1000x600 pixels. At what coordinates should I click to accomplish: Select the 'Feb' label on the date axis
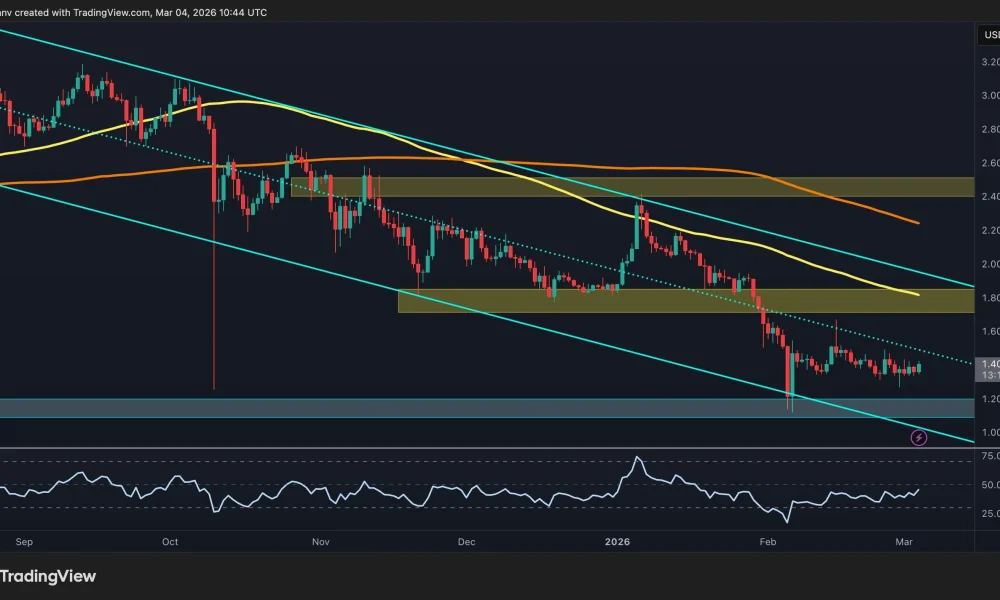pos(767,542)
